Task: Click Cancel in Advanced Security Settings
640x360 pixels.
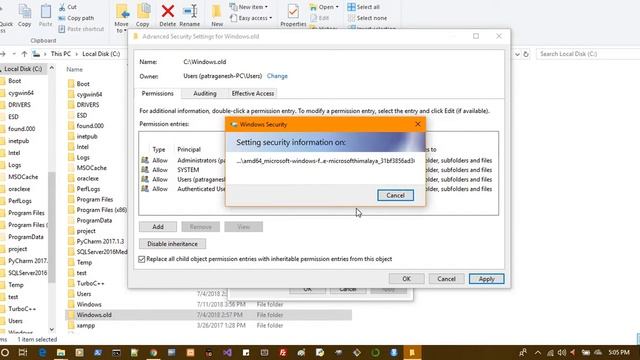Action: click(446, 279)
